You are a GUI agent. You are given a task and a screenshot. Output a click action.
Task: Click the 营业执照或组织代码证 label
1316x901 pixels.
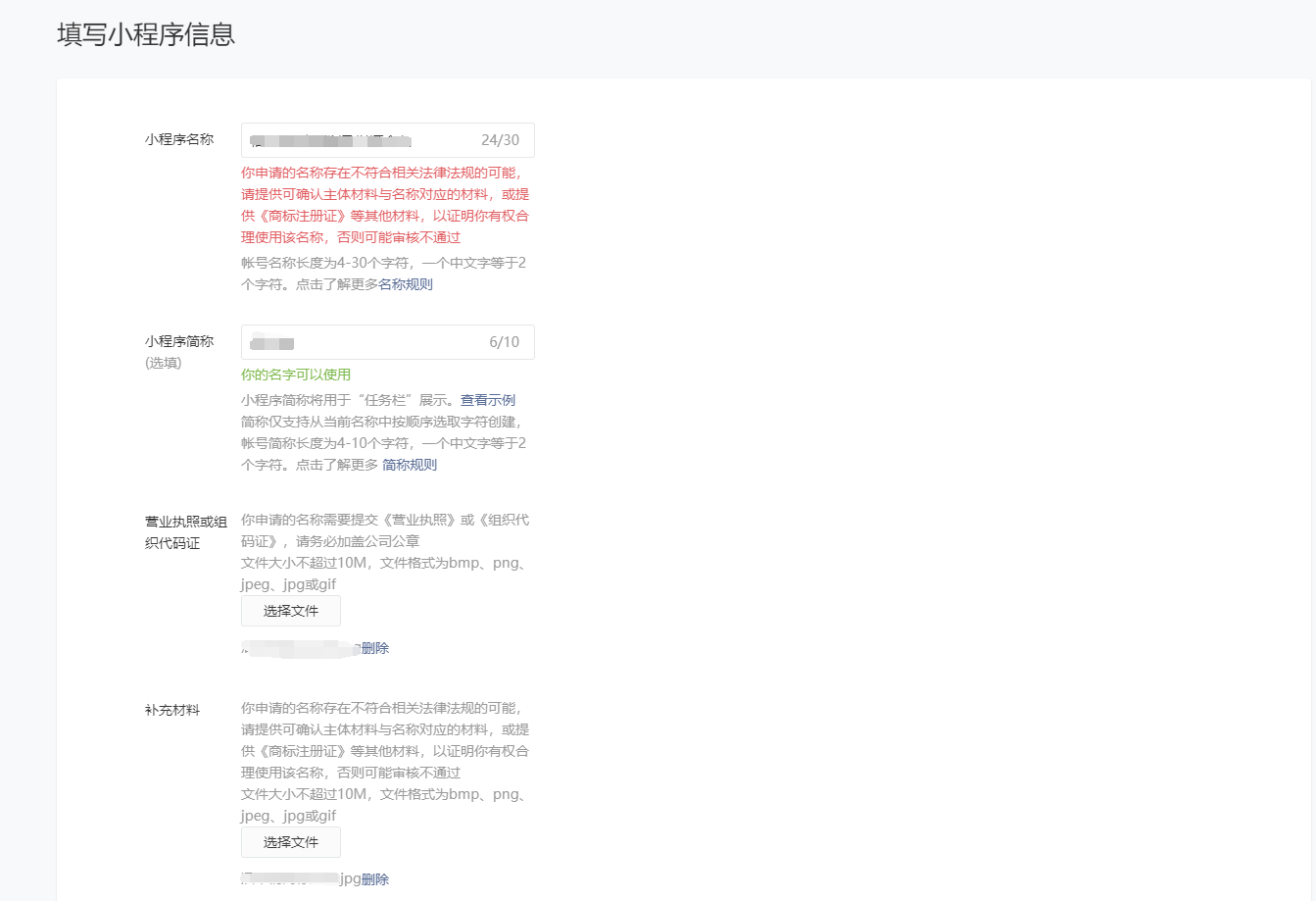(186, 532)
